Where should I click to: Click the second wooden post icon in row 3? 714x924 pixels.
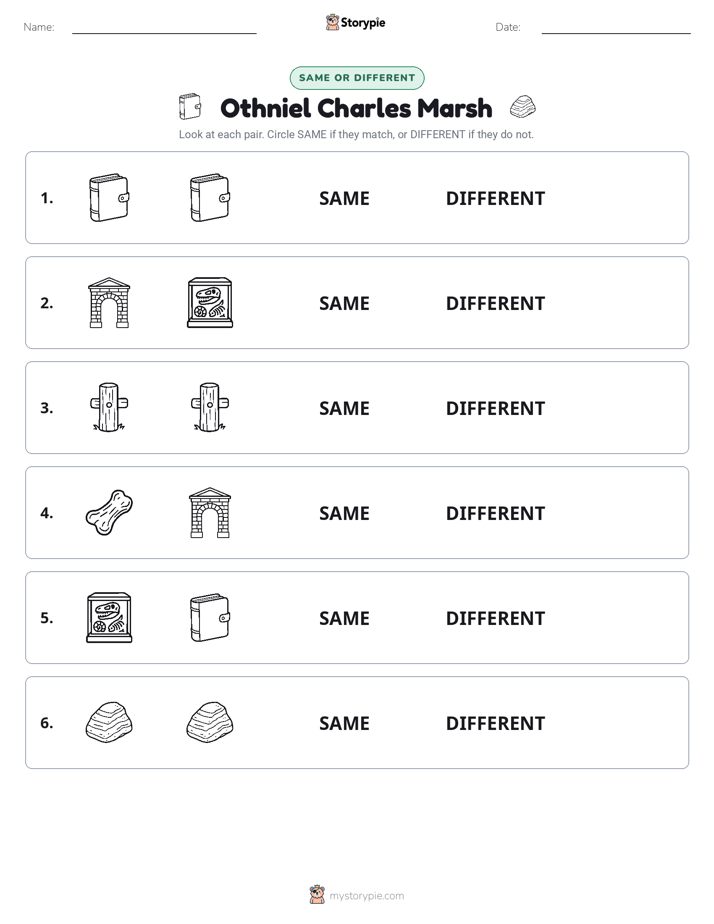(x=210, y=408)
